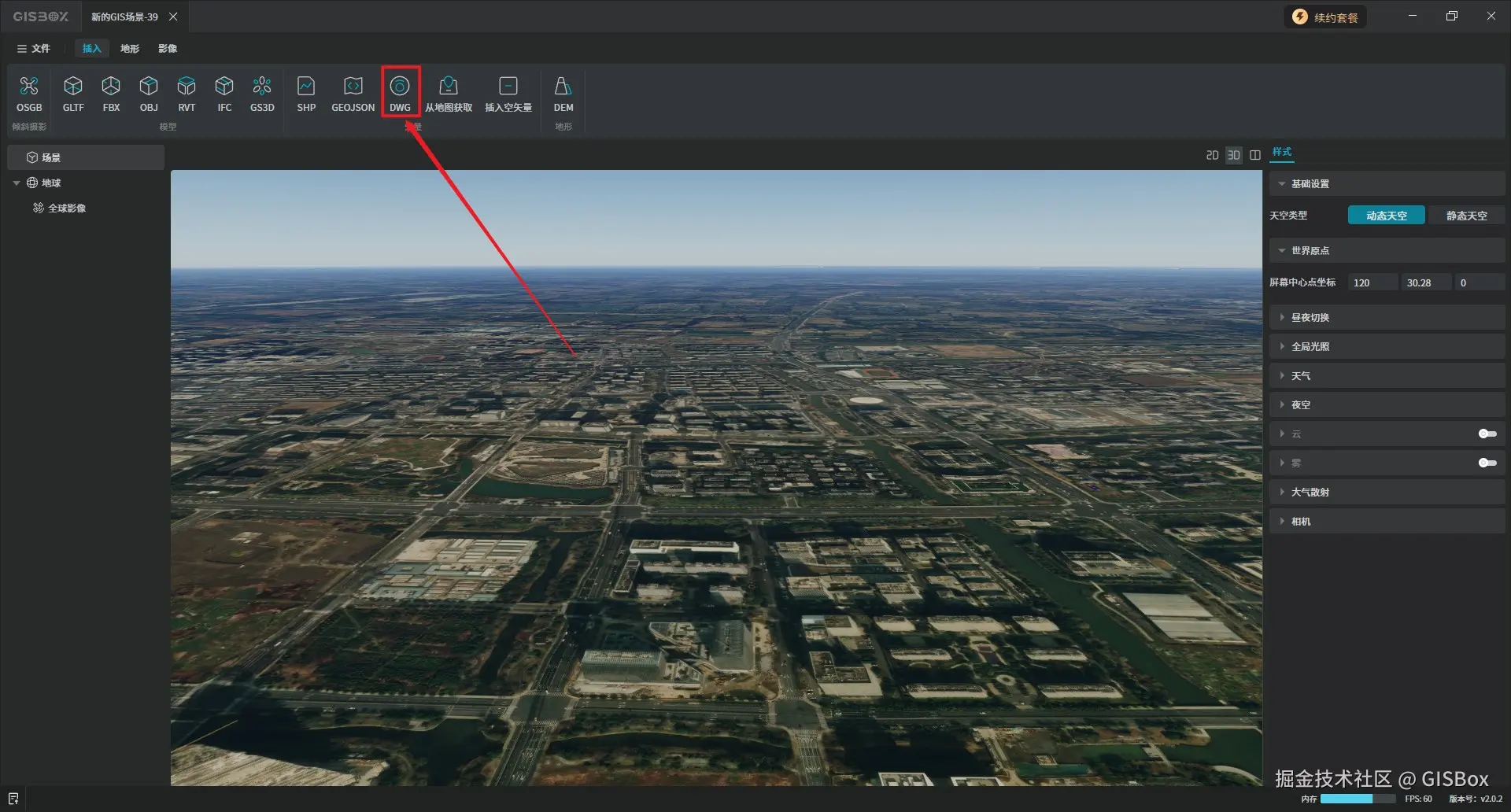Select the 场景 item in scene tree
Image resolution: width=1511 pixels, height=812 pixels.
tap(86, 157)
